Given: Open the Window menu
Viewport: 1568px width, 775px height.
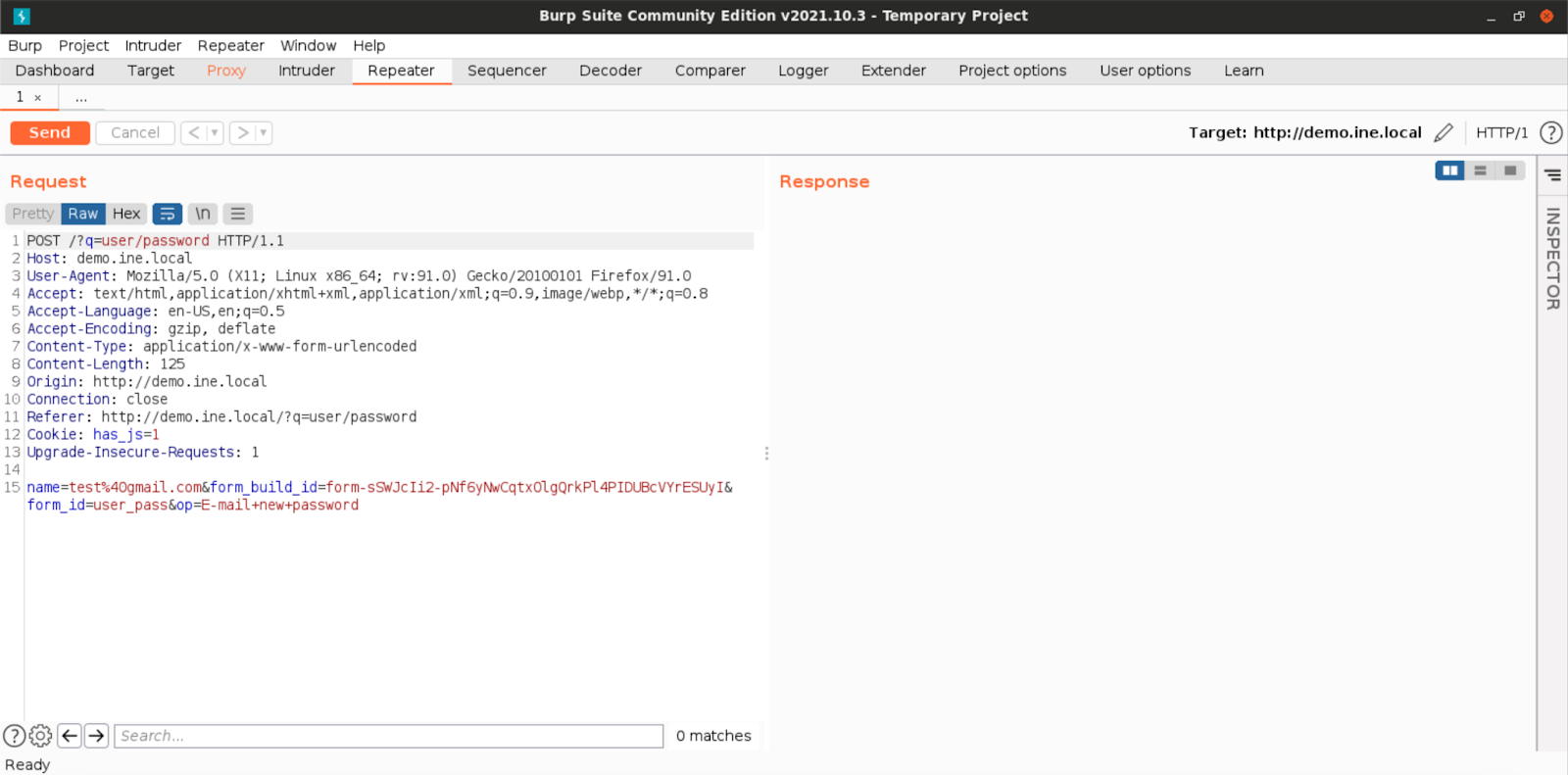Looking at the screenshot, I should (x=308, y=45).
